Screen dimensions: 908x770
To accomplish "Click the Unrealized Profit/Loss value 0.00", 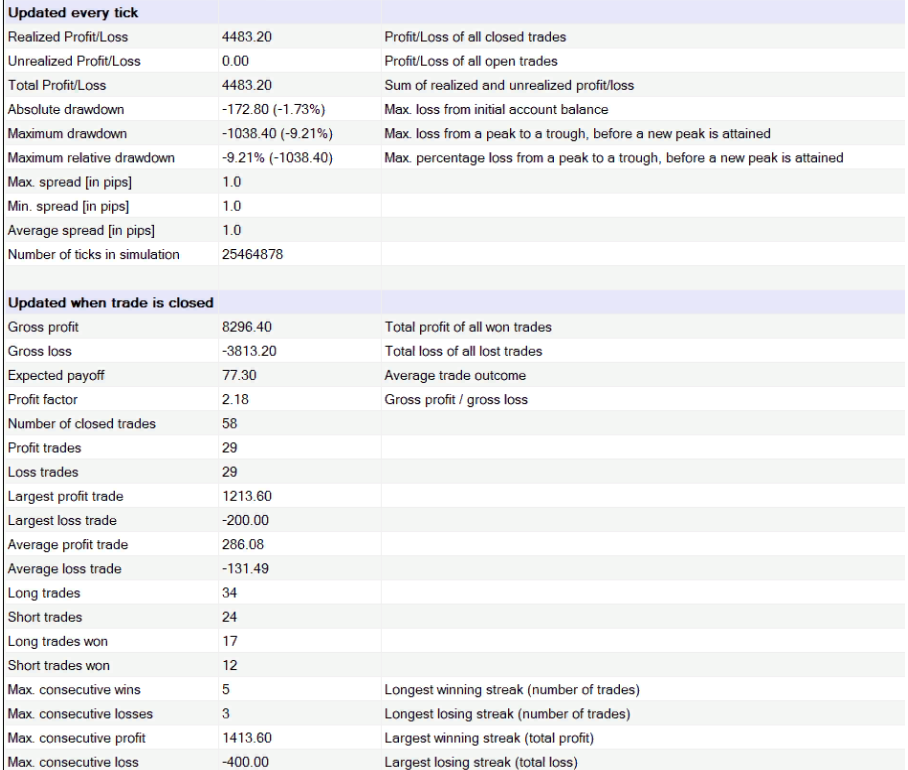I will [x=234, y=61].
